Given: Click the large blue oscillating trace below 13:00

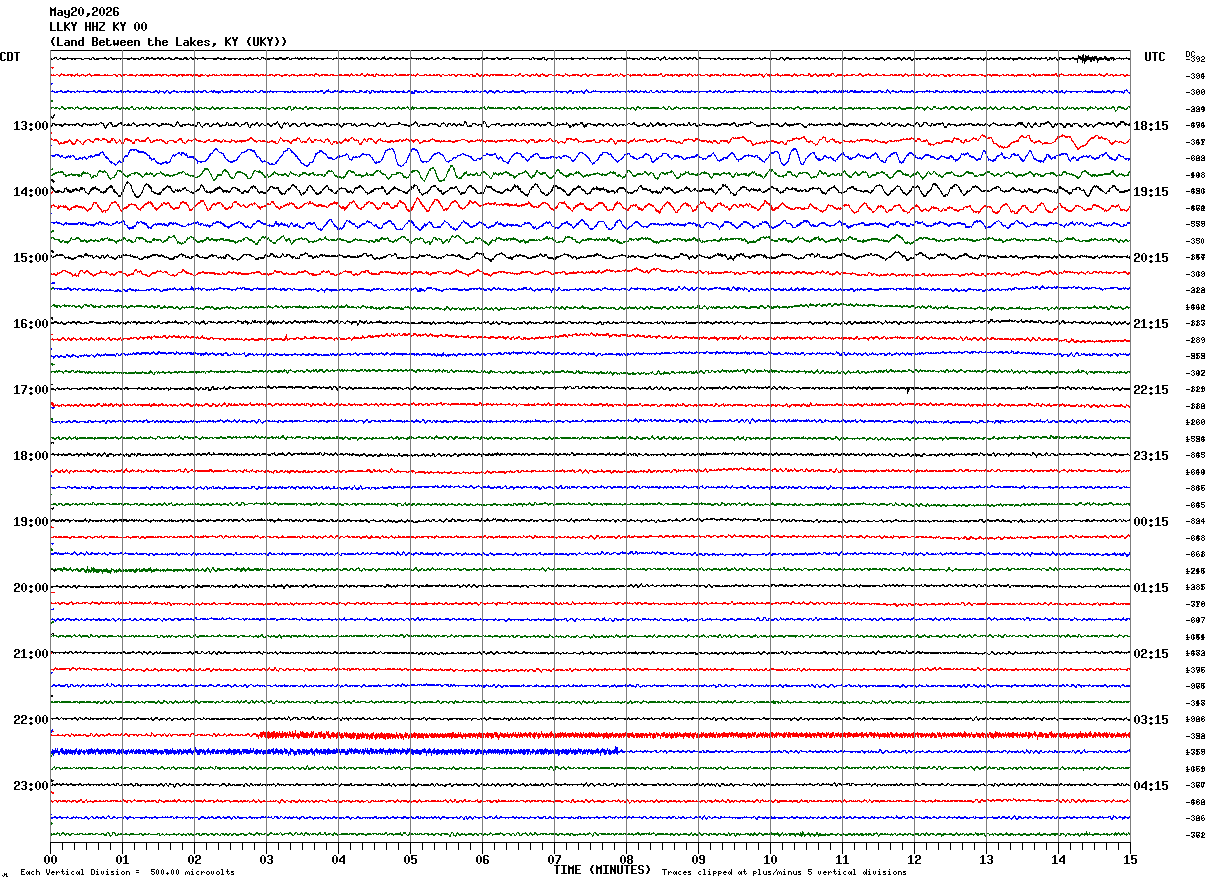Looking at the screenshot, I should click(590, 157).
